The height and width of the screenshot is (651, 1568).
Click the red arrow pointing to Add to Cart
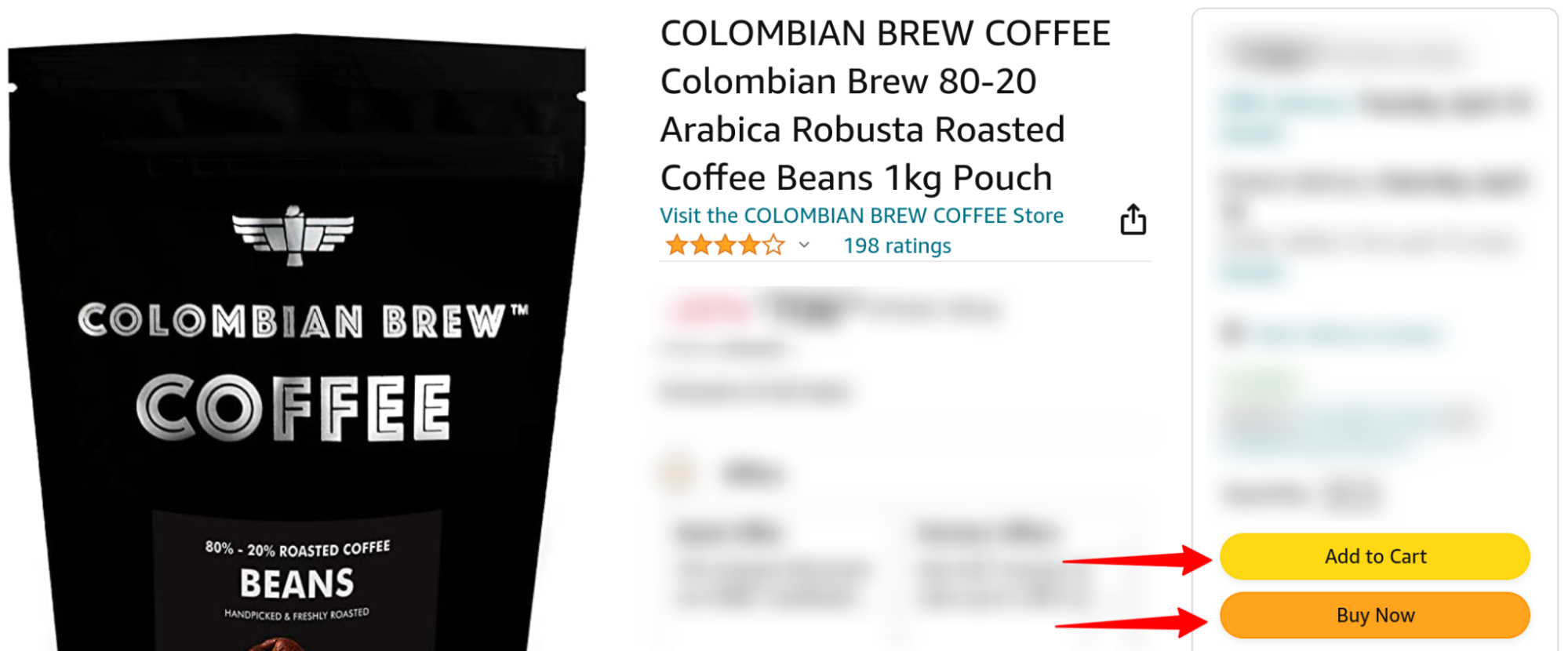click(1138, 559)
